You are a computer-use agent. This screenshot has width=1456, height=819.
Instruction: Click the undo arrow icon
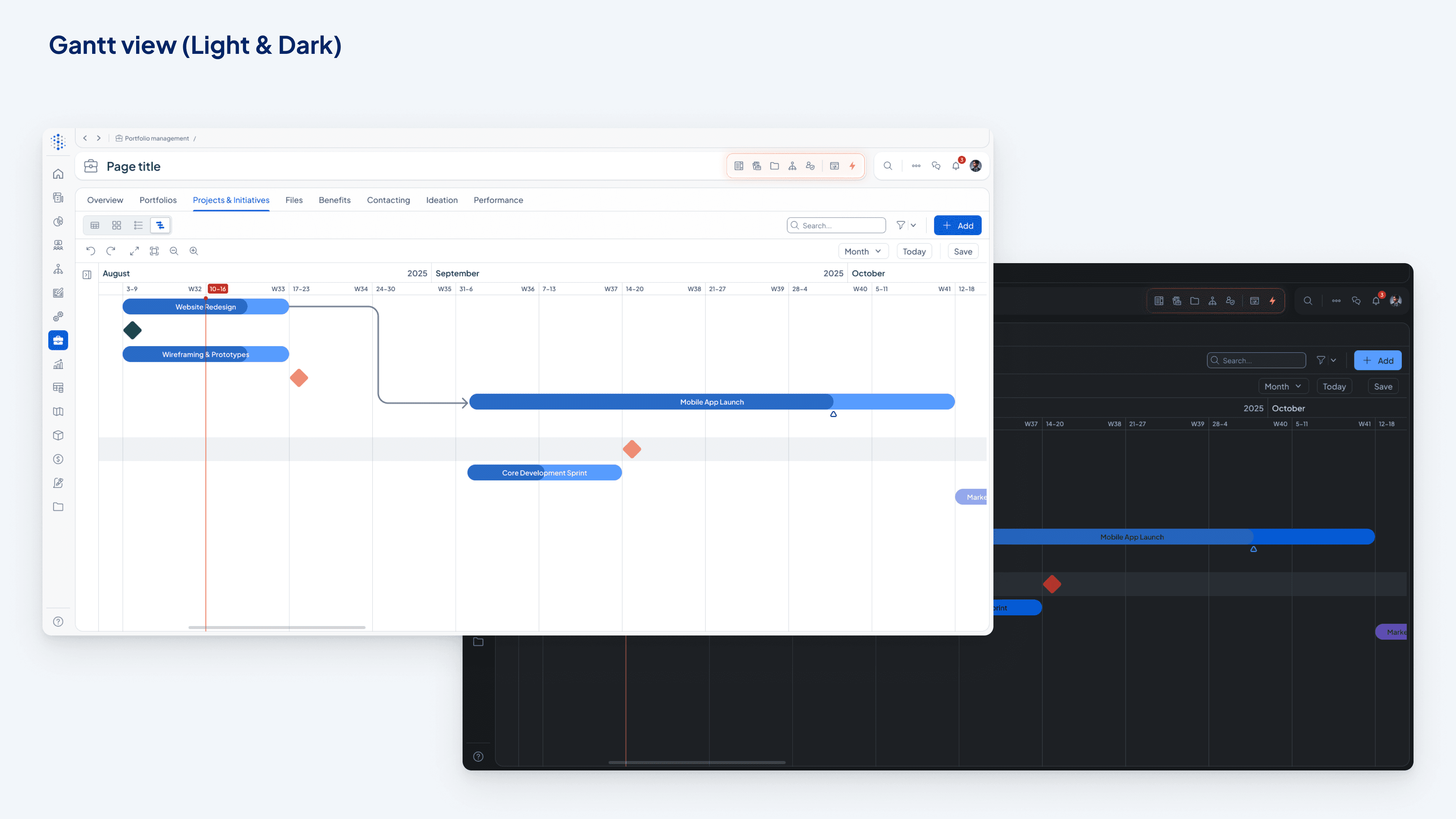click(x=91, y=251)
